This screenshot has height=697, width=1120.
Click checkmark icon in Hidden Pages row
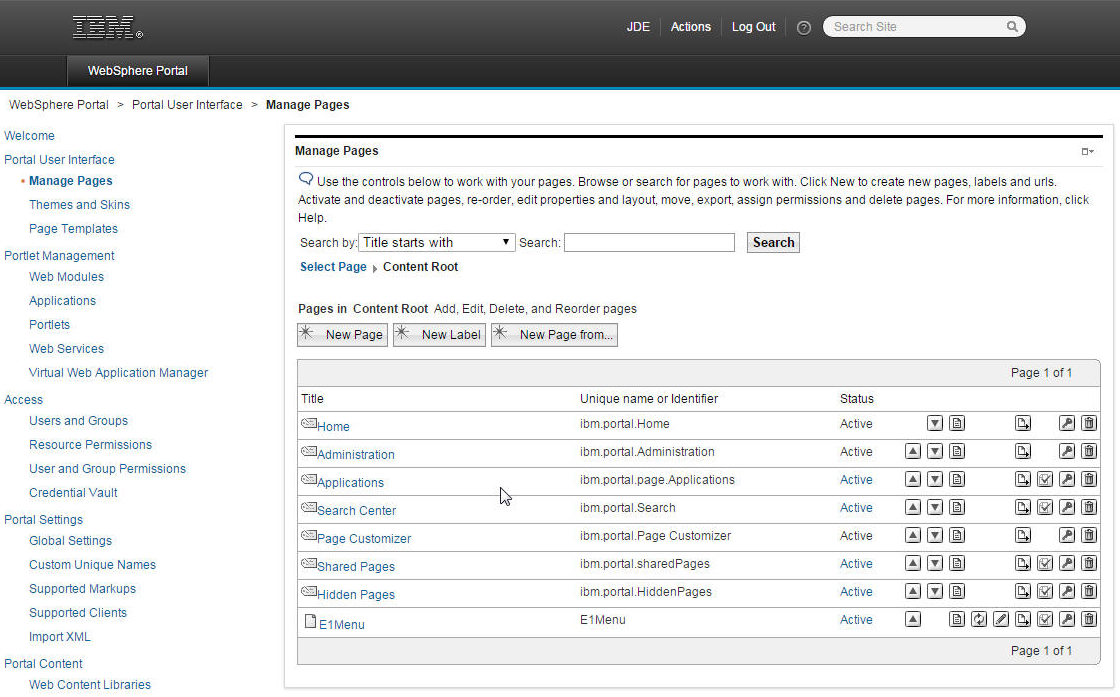(x=1044, y=591)
